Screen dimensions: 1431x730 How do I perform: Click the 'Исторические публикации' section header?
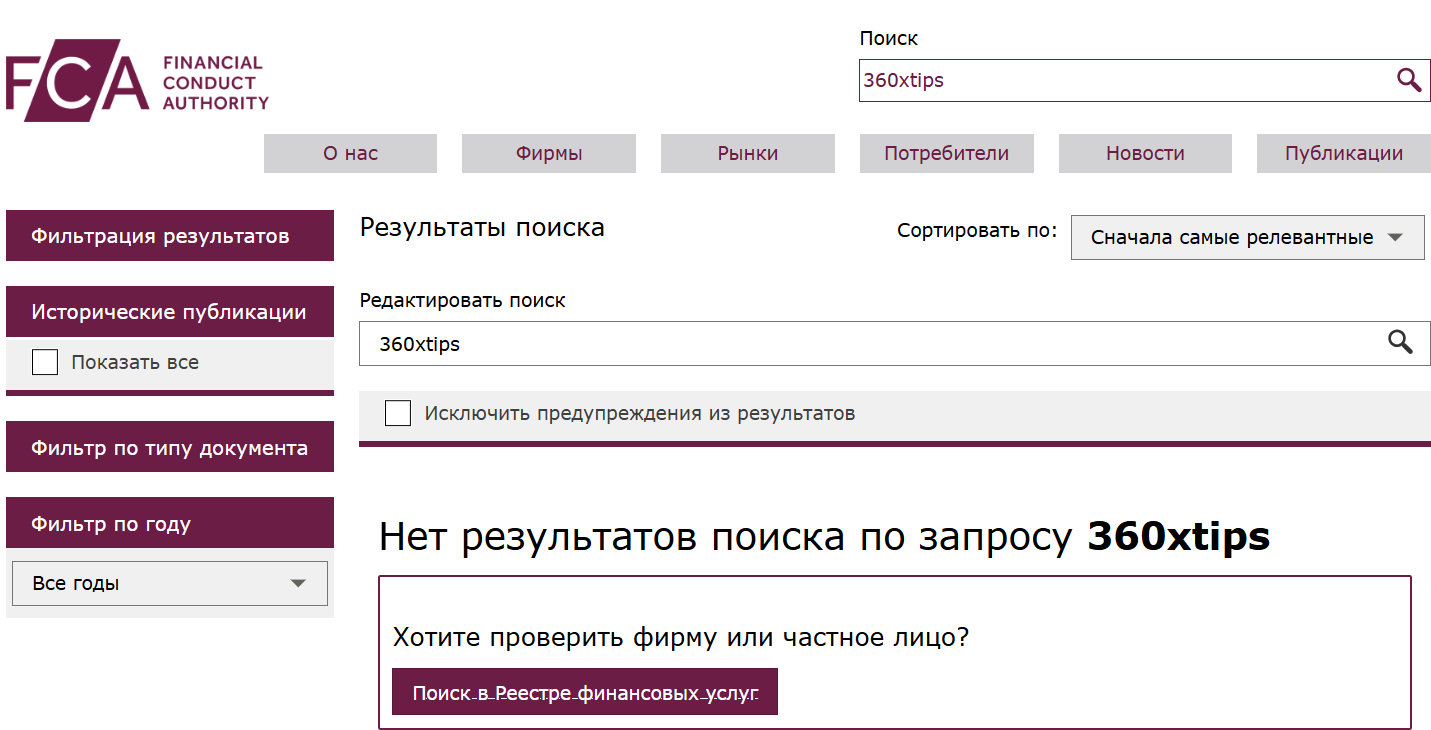click(169, 311)
